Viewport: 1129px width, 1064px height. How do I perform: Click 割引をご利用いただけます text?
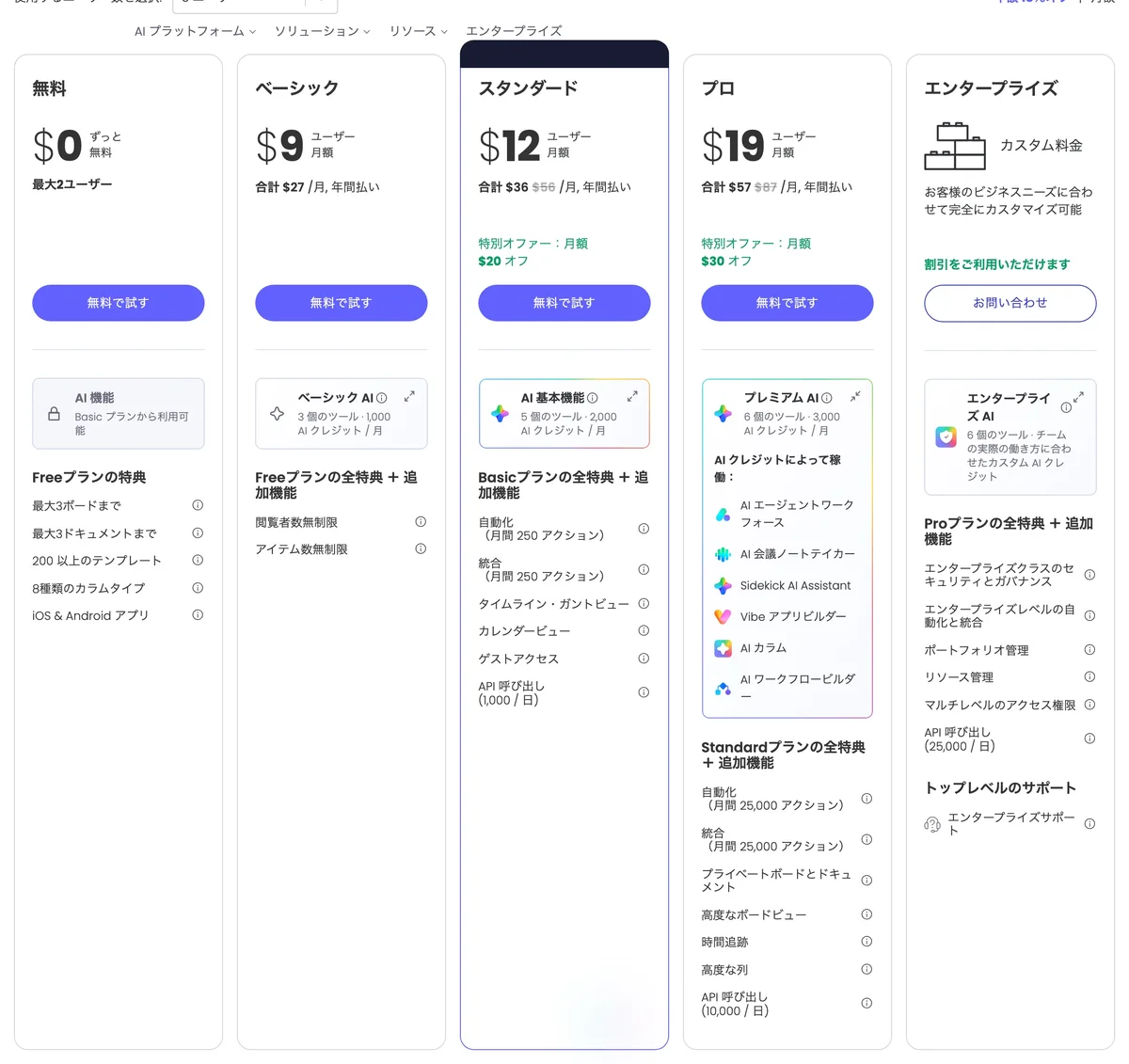pos(996,264)
